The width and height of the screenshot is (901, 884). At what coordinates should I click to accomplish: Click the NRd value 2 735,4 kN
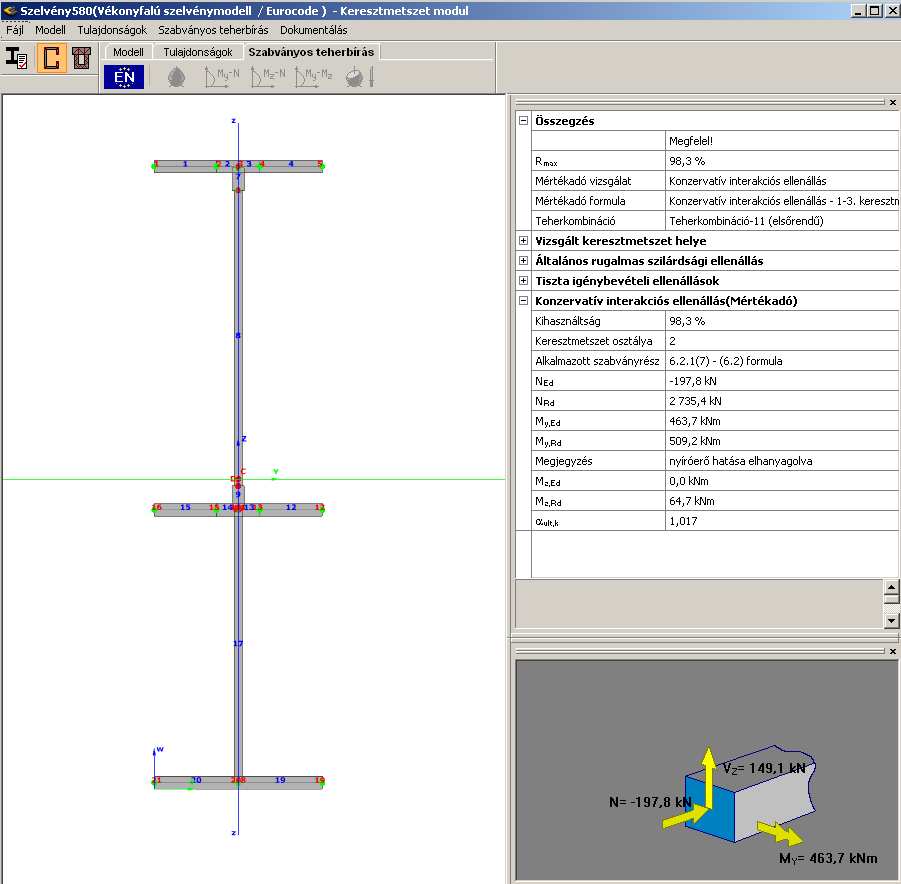pyautogui.click(x=782, y=401)
